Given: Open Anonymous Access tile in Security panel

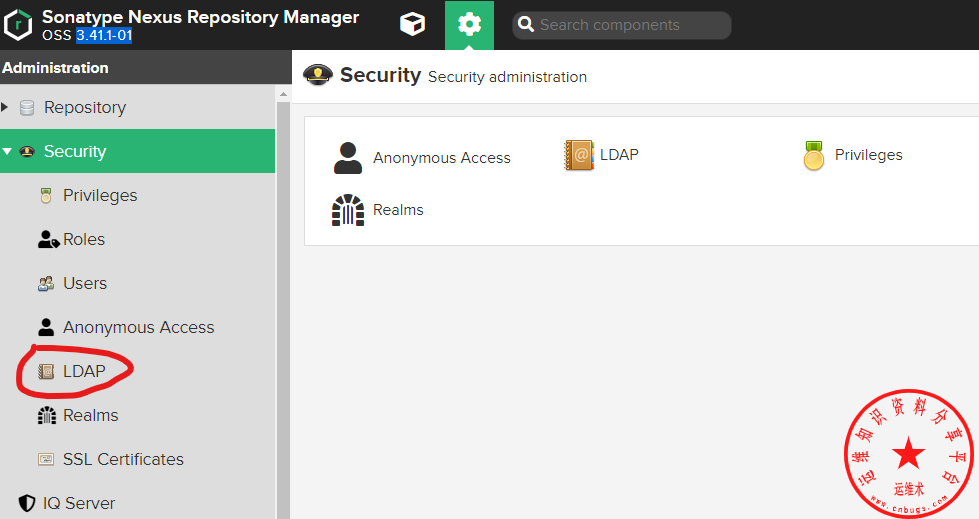Looking at the screenshot, I should pyautogui.click(x=422, y=158).
